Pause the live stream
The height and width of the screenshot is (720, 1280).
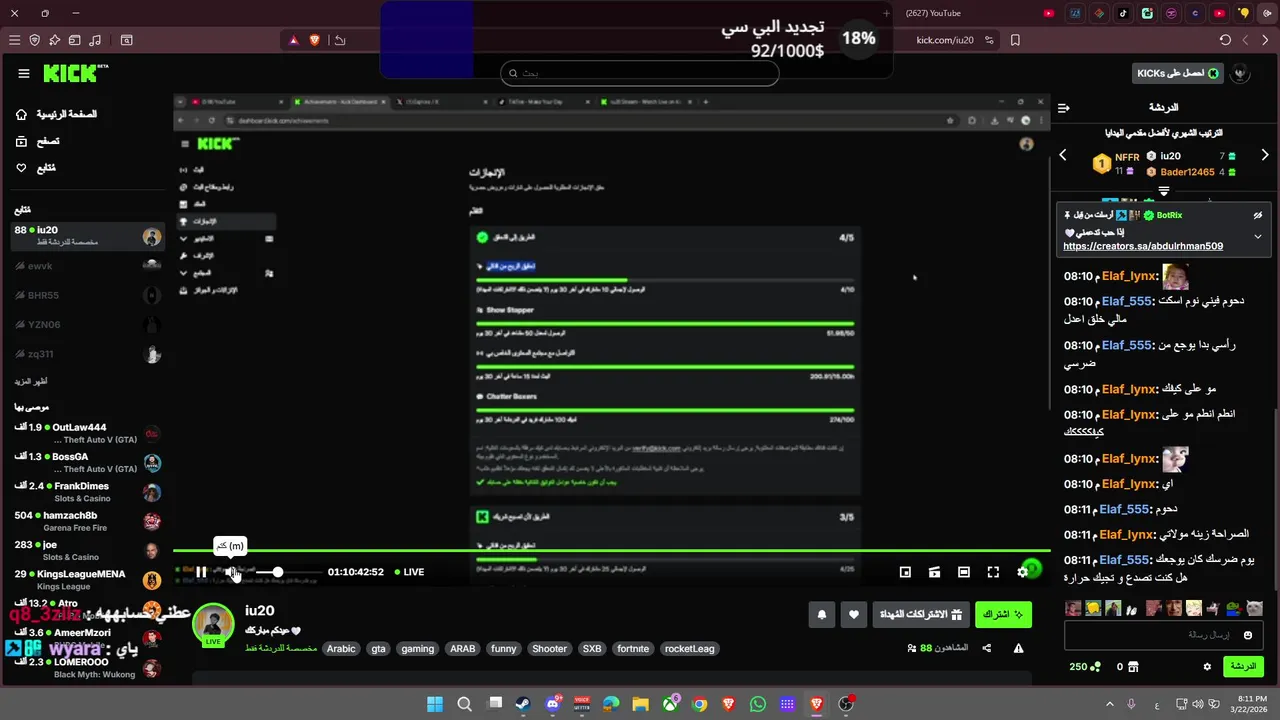click(x=201, y=572)
